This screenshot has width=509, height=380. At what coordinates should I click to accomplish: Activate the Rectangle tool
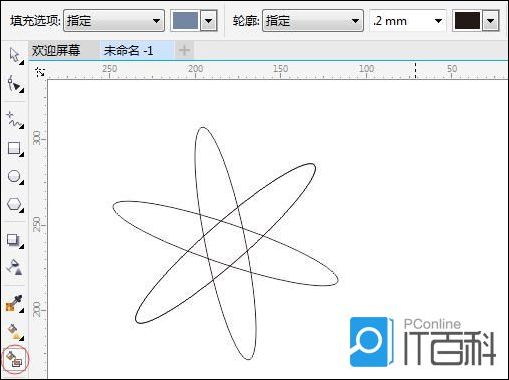[x=14, y=149]
